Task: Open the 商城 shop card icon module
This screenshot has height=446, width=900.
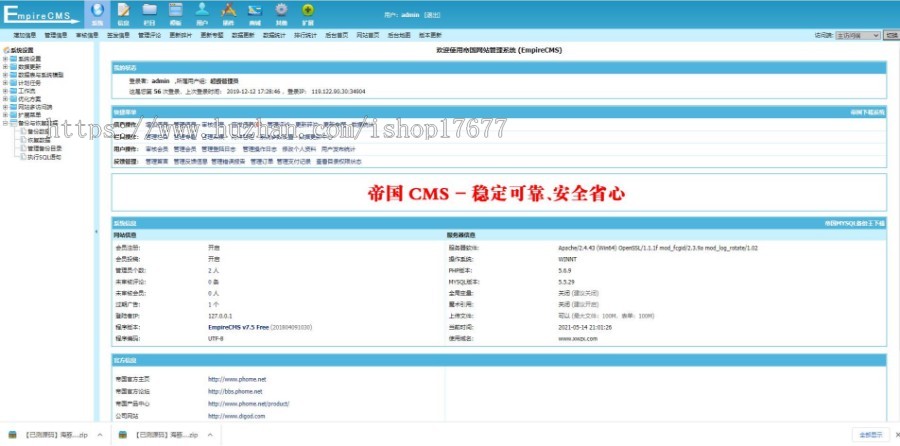Action: pos(255,14)
